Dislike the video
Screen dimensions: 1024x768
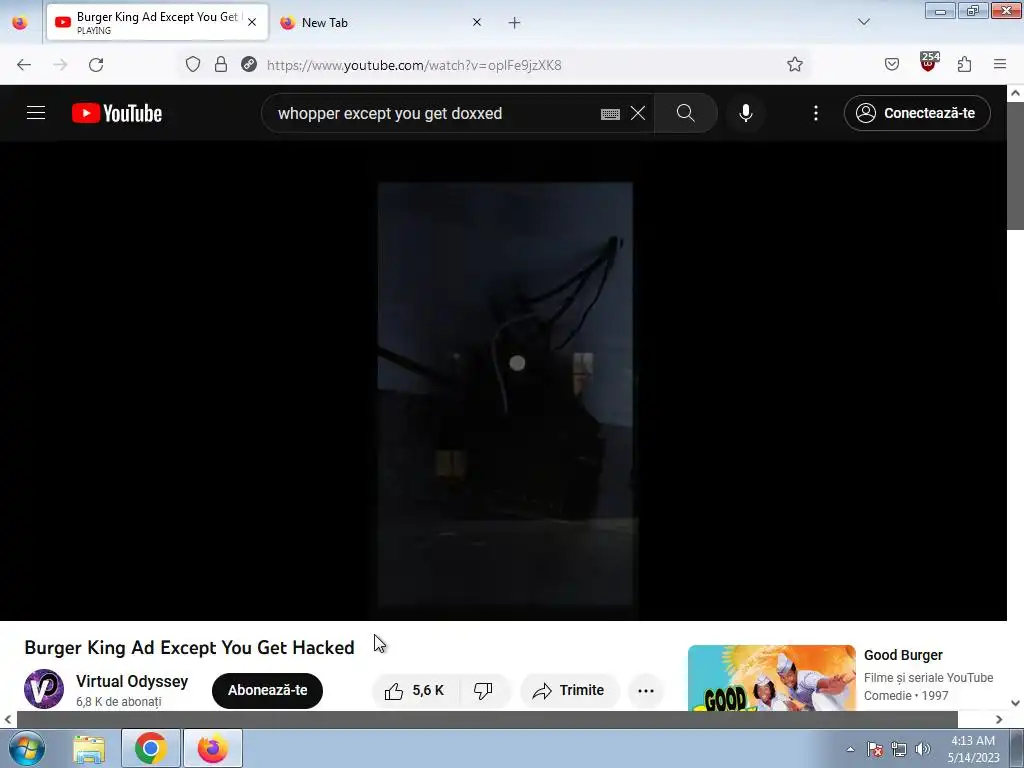tap(483, 690)
